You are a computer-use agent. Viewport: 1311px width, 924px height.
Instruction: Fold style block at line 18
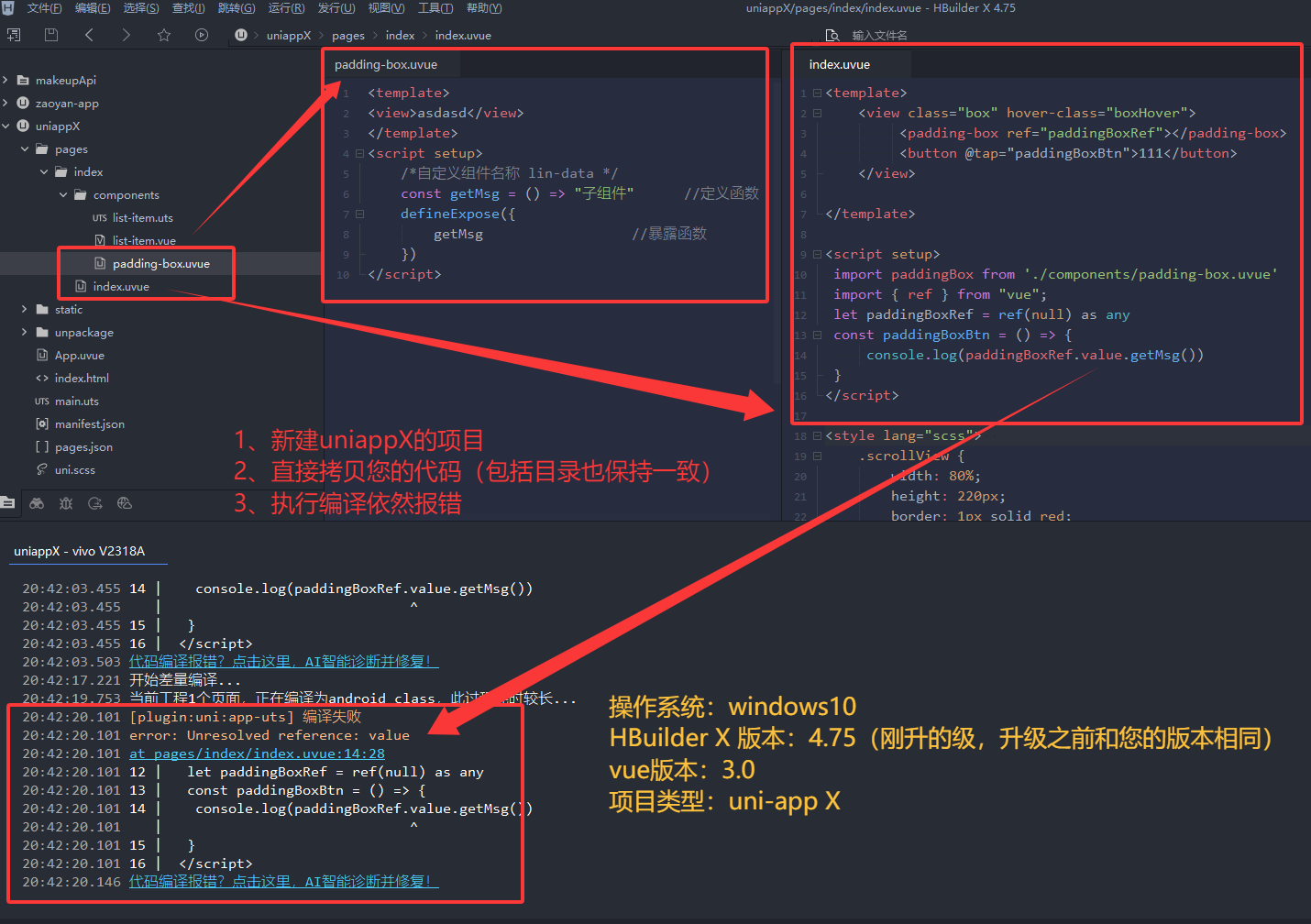pyautogui.click(x=817, y=435)
